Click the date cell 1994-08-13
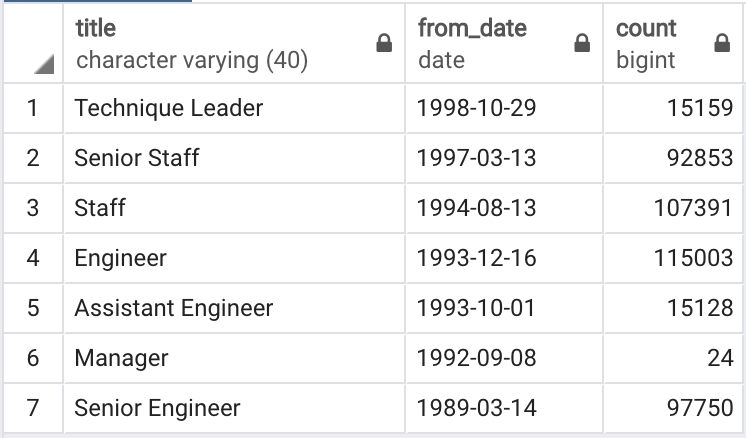 [477, 208]
